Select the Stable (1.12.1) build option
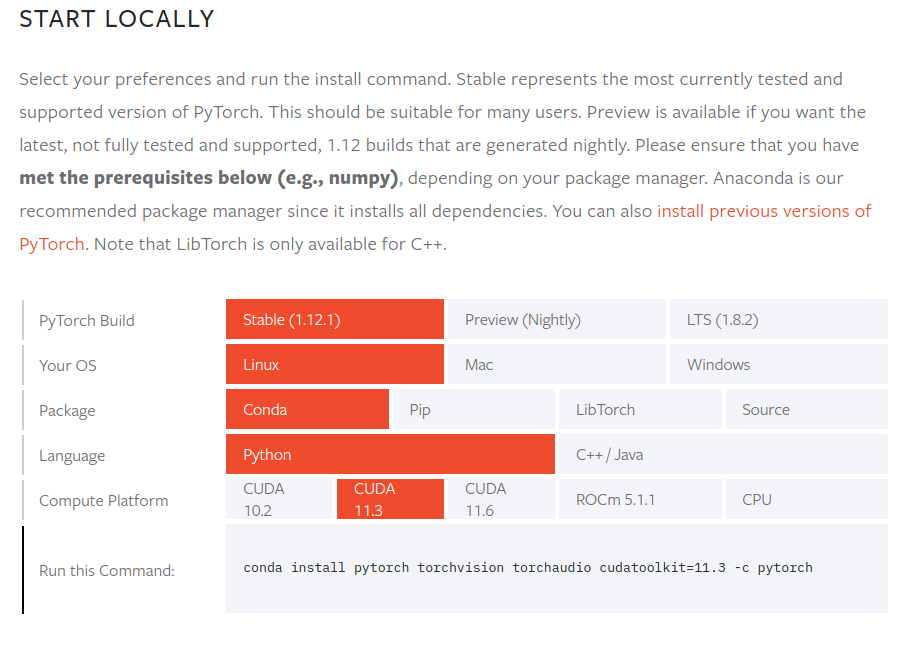The width and height of the screenshot is (908, 646). point(334,320)
